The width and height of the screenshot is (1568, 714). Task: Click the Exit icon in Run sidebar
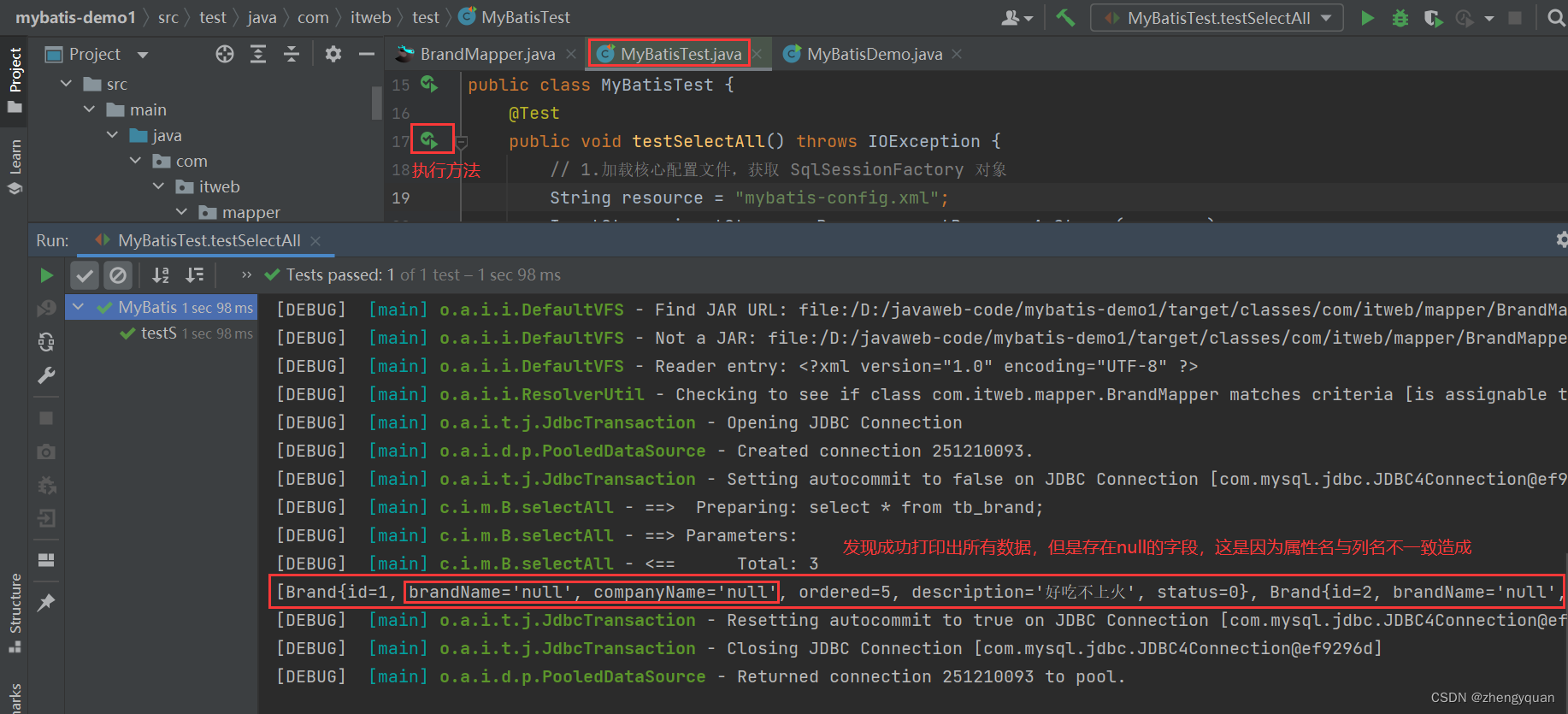46,518
